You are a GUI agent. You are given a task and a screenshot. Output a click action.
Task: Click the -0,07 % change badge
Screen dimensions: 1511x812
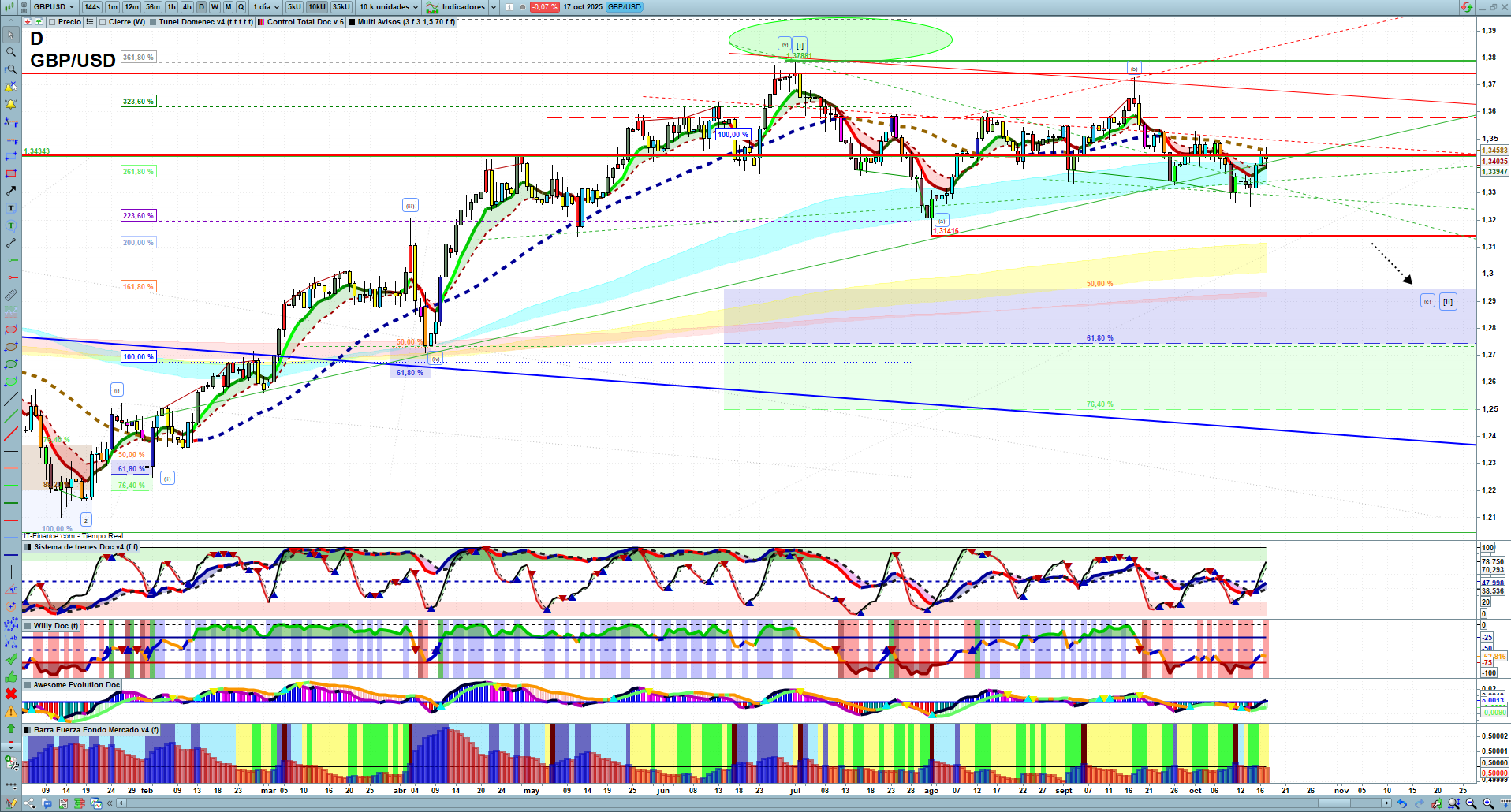pos(544,7)
